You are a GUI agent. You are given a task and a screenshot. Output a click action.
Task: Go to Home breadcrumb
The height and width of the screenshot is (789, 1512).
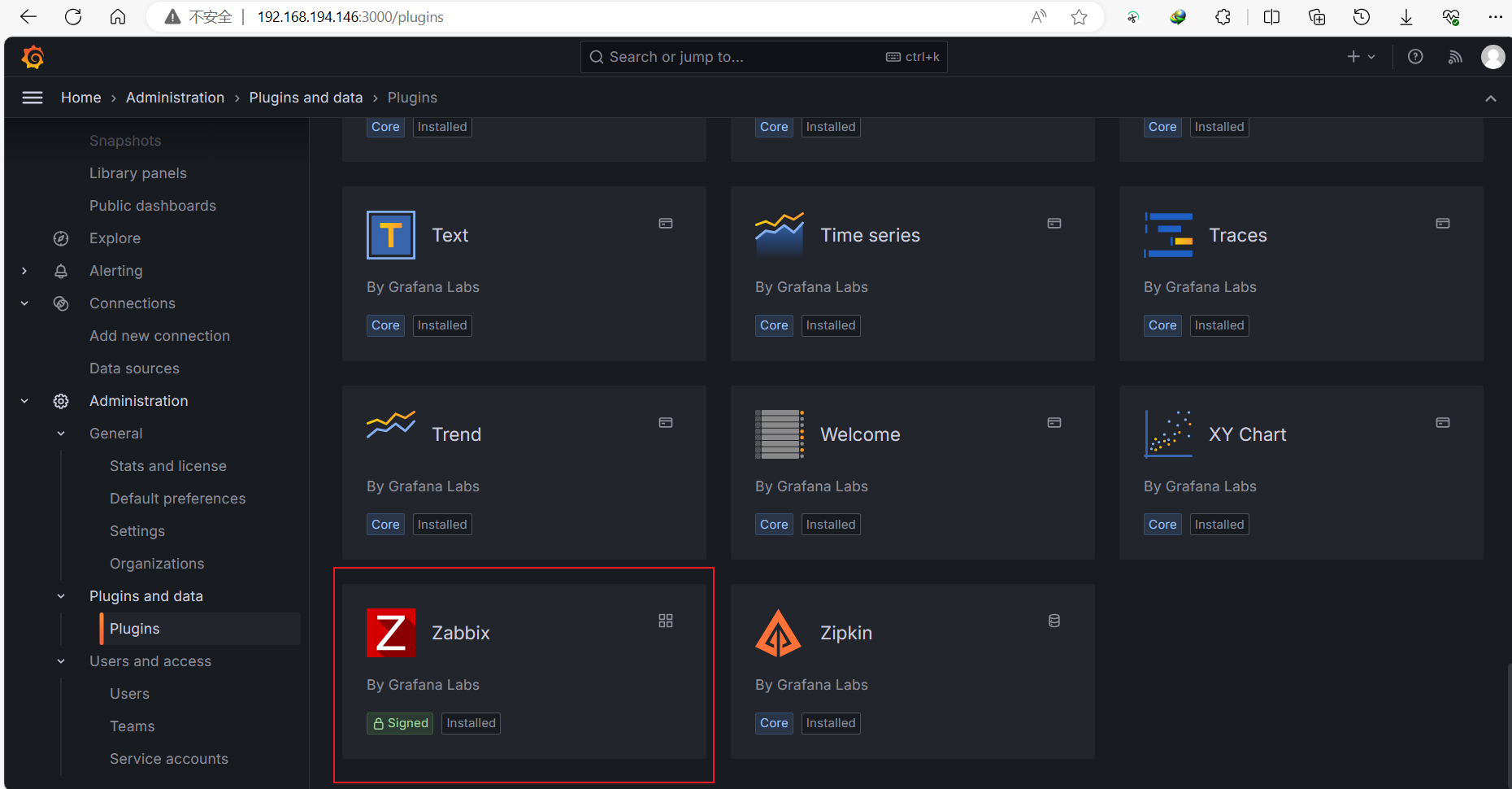81,98
